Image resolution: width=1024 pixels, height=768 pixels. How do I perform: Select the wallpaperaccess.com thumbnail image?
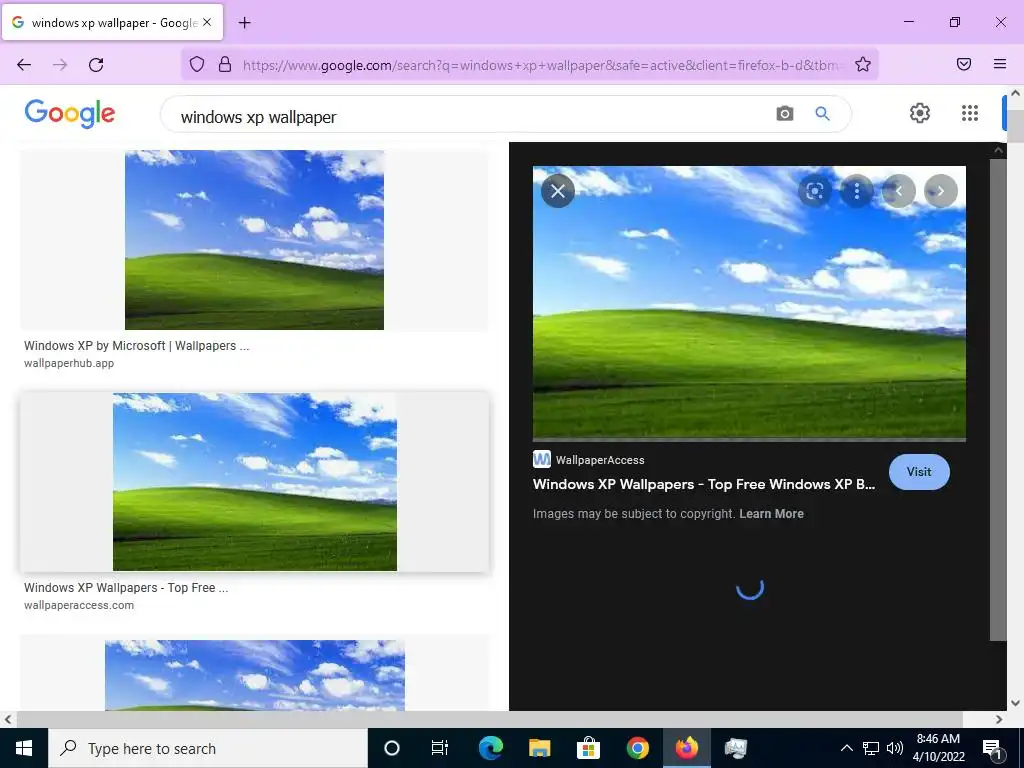pos(255,482)
